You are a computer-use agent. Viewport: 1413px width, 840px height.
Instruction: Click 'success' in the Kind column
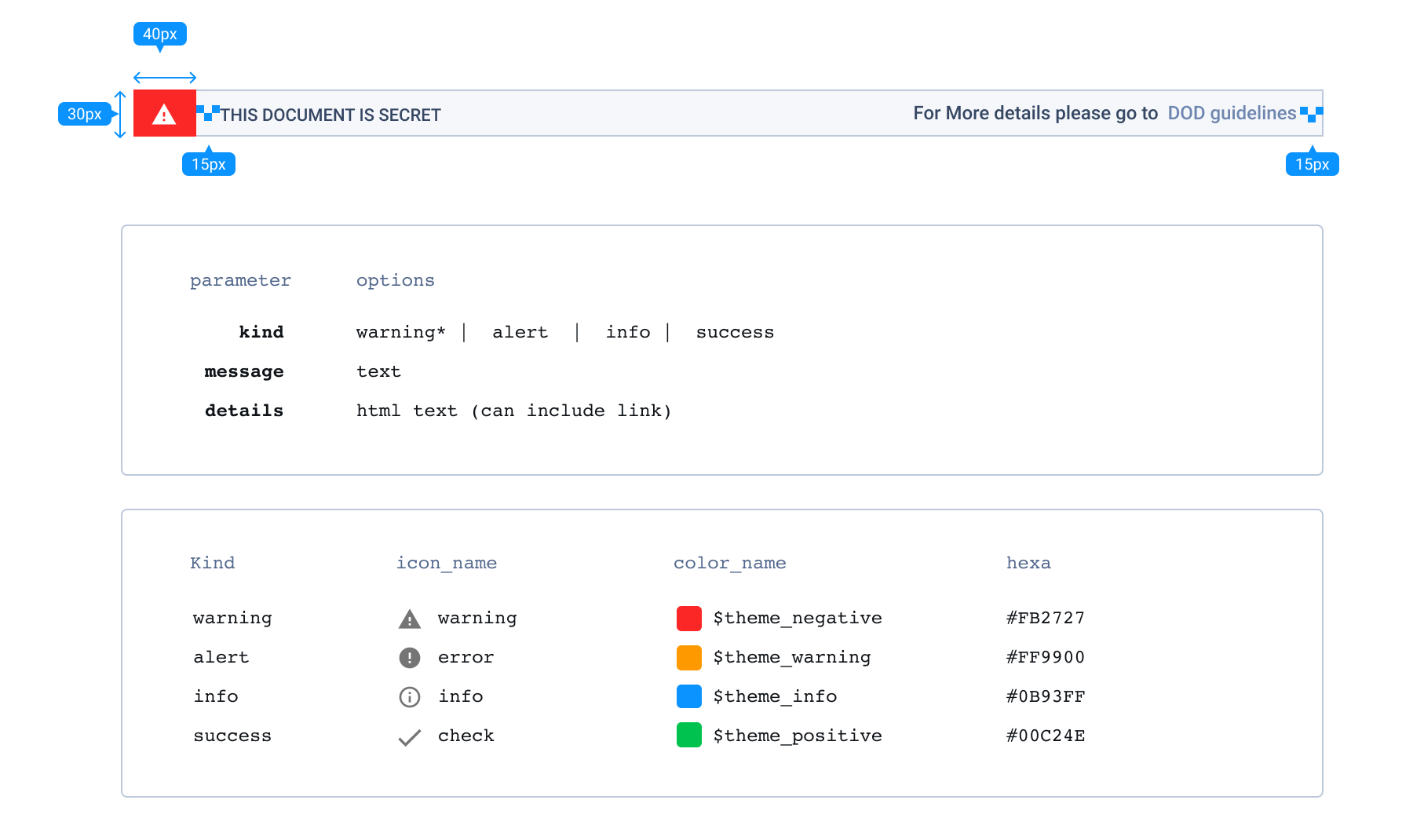point(232,736)
